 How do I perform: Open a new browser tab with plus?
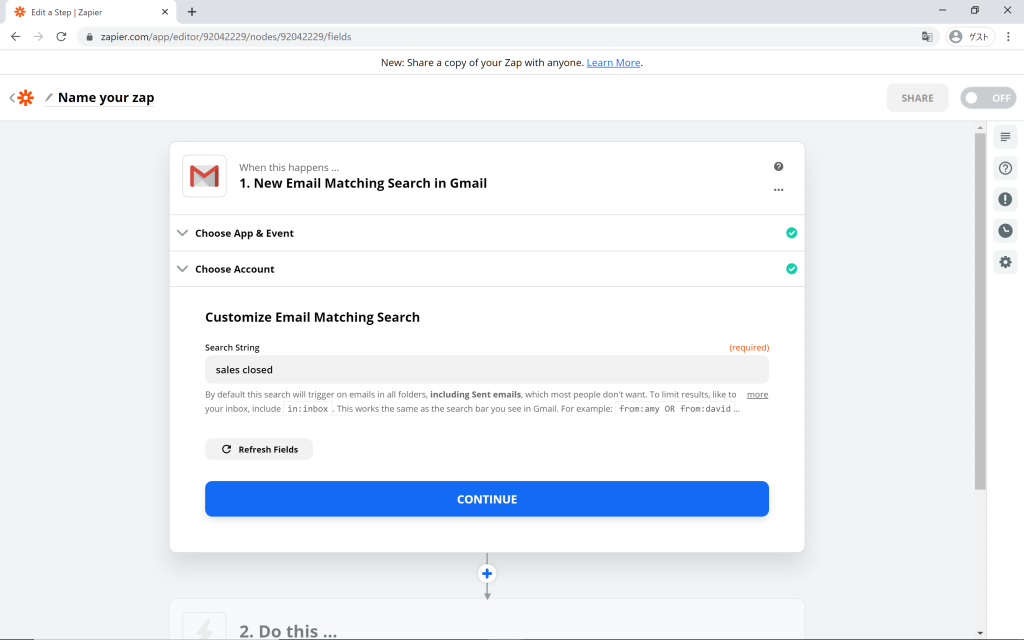click(192, 12)
